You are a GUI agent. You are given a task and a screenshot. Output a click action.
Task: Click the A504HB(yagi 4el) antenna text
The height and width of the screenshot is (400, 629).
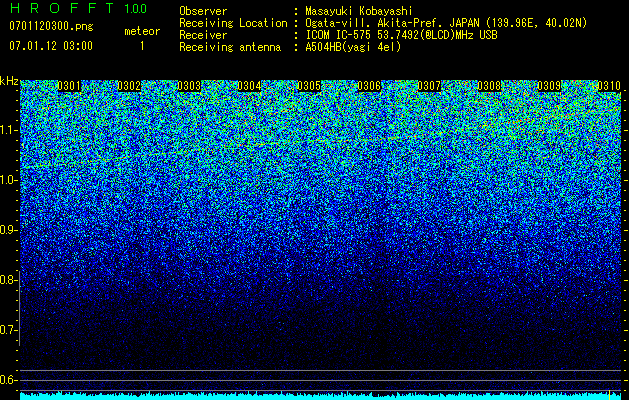click(x=353, y=47)
